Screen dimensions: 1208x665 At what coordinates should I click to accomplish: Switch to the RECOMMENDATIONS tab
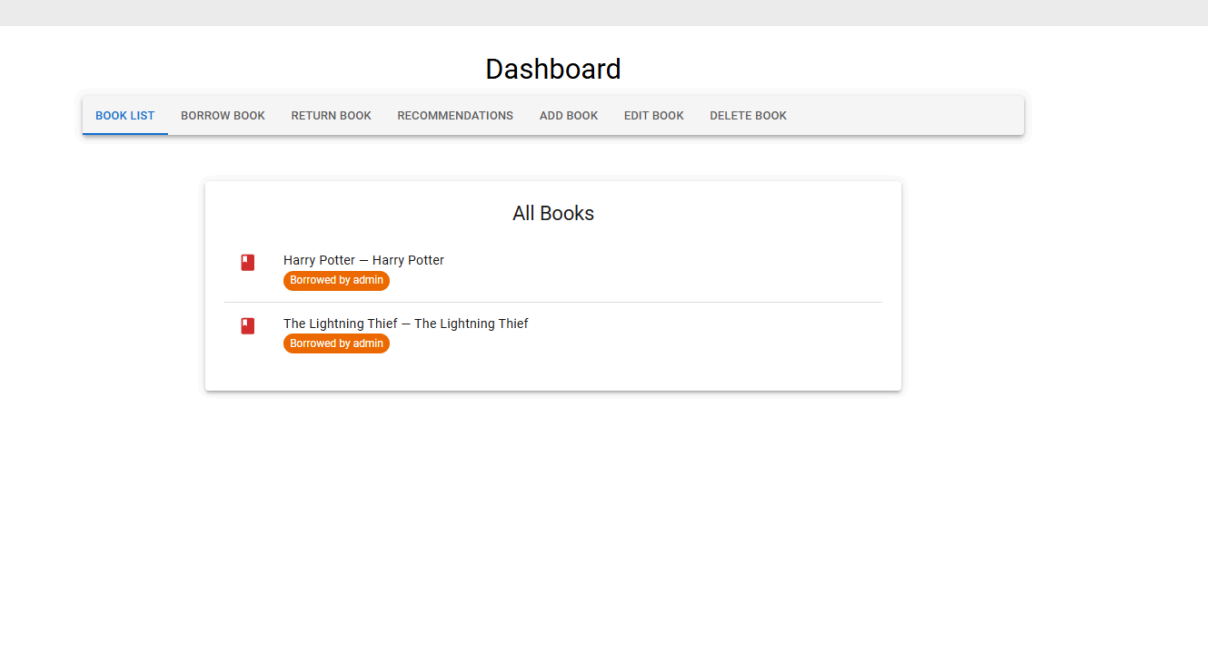point(455,115)
